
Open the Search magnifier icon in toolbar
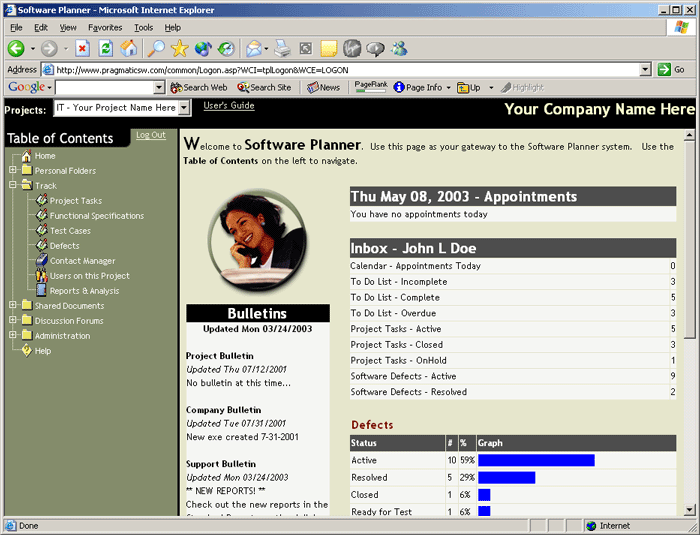156,48
